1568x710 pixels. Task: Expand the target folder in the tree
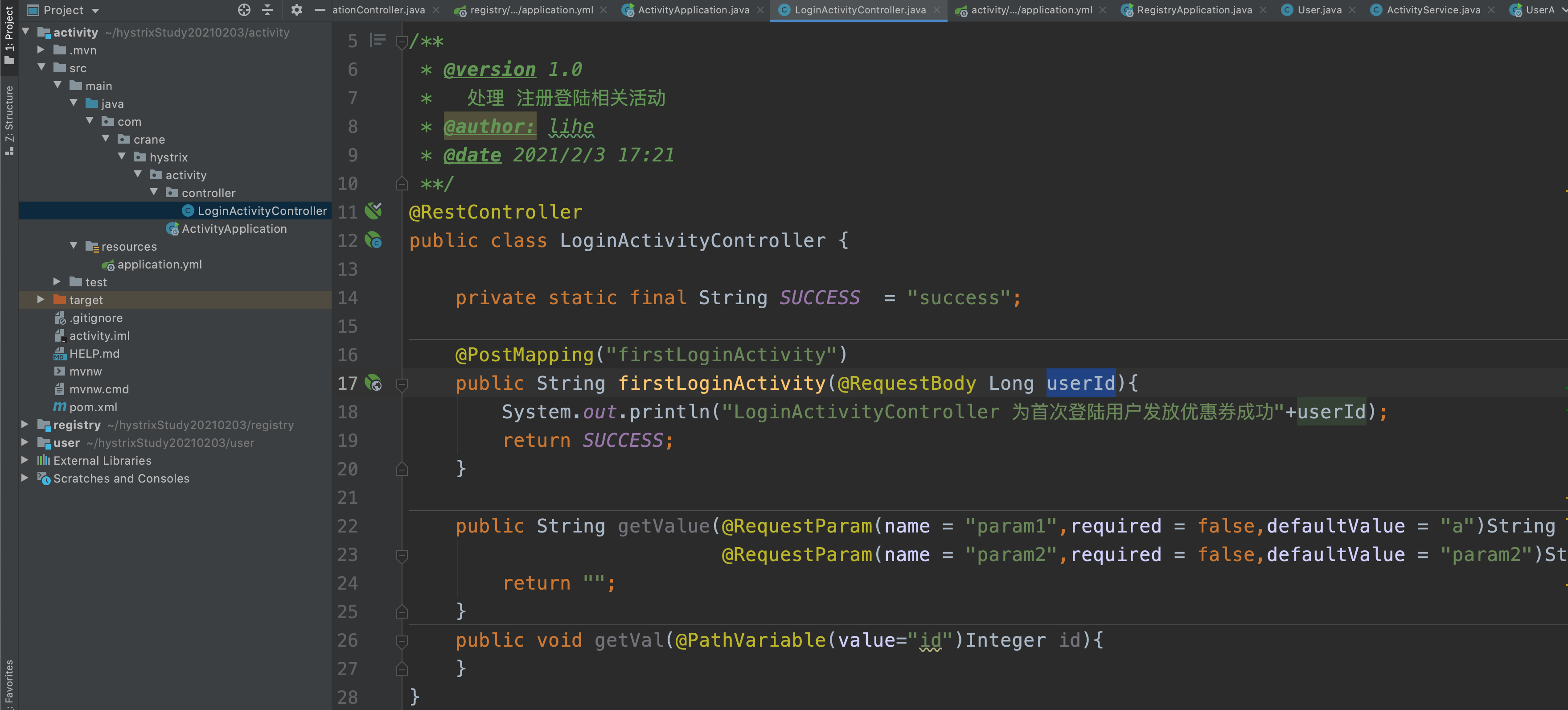point(41,300)
